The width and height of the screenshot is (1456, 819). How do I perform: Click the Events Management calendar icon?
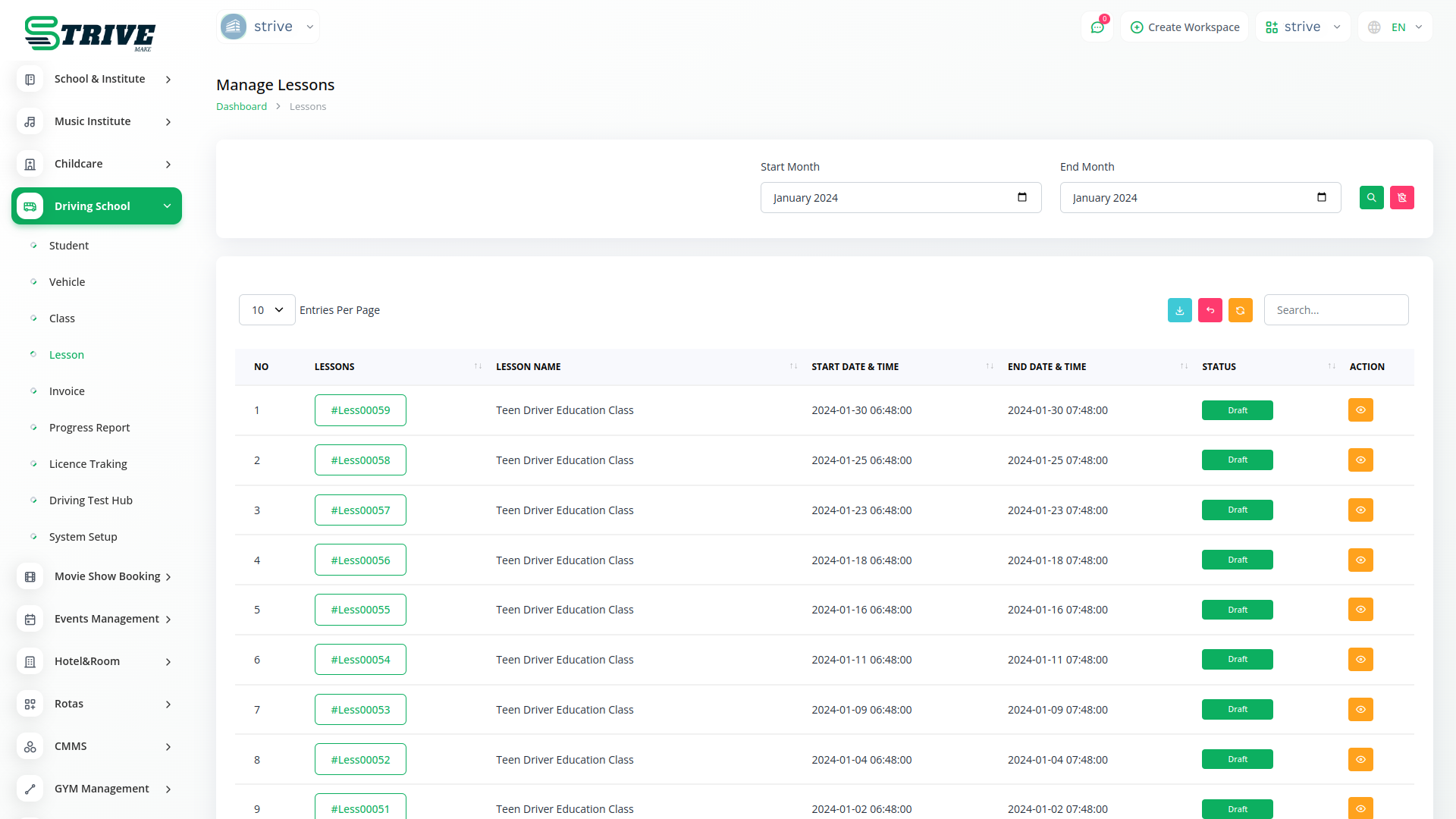point(30,620)
